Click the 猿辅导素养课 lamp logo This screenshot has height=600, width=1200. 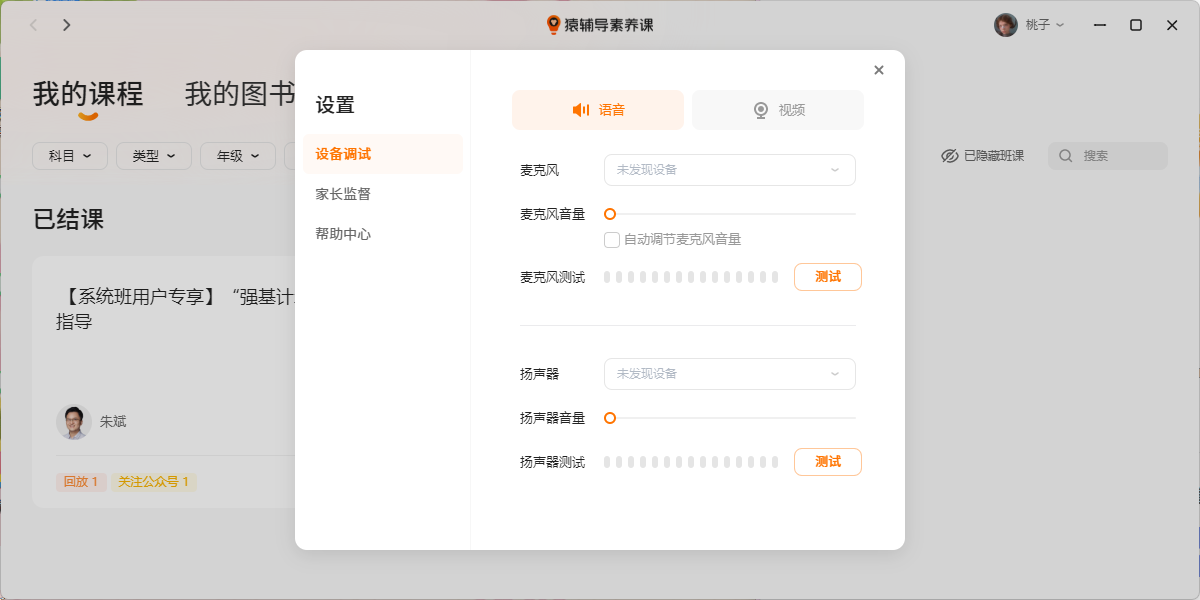point(552,25)
